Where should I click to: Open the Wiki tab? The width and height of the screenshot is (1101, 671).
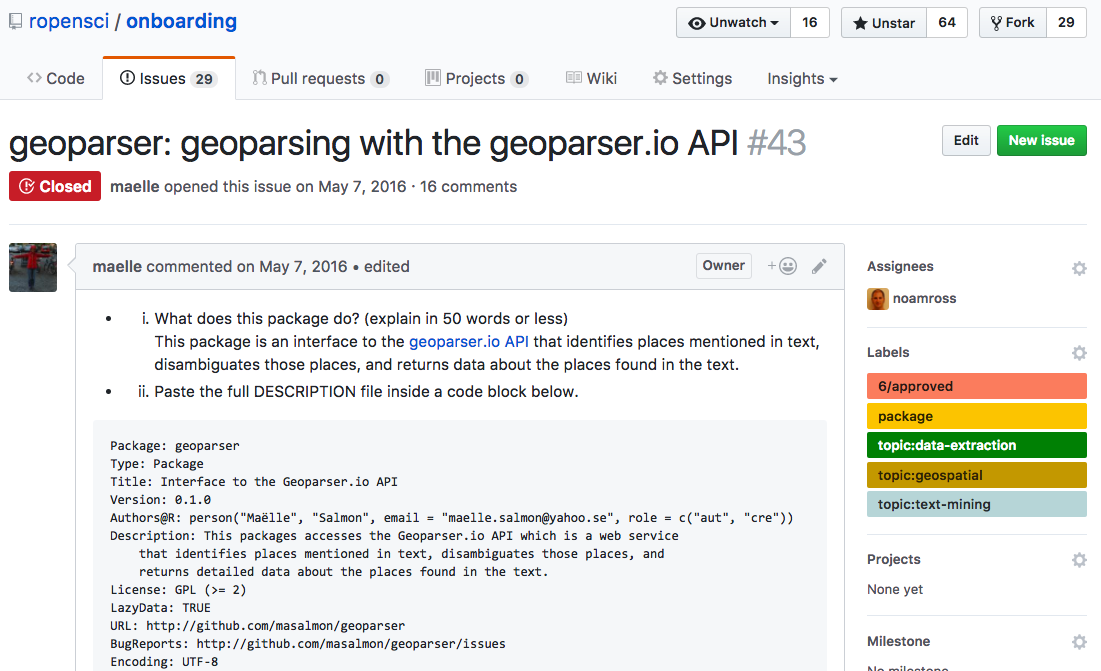tap(591, 79)
